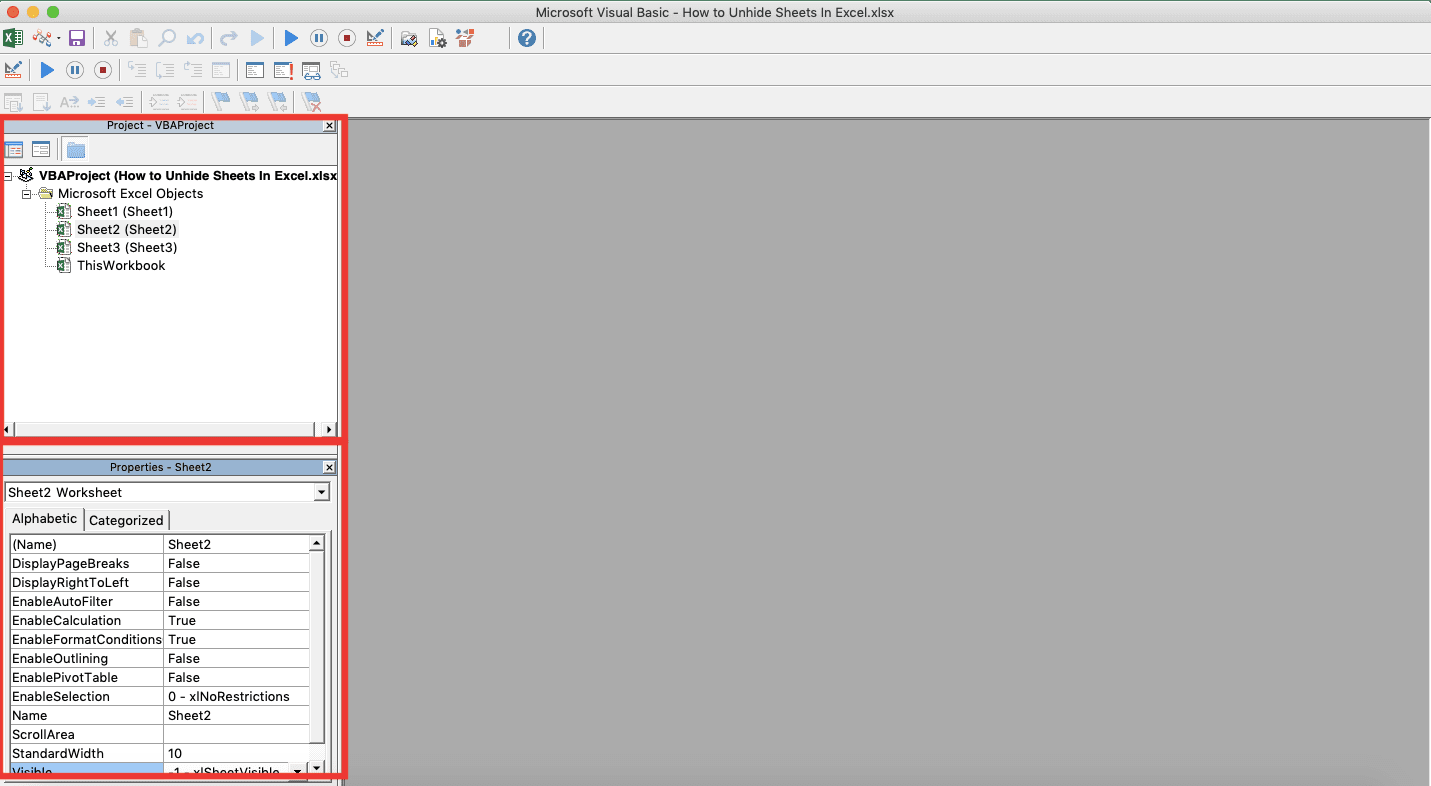This screenshot has width=1431, height=786.
Task: Save the workbook with the floppy icon
Action: [77, 38]
